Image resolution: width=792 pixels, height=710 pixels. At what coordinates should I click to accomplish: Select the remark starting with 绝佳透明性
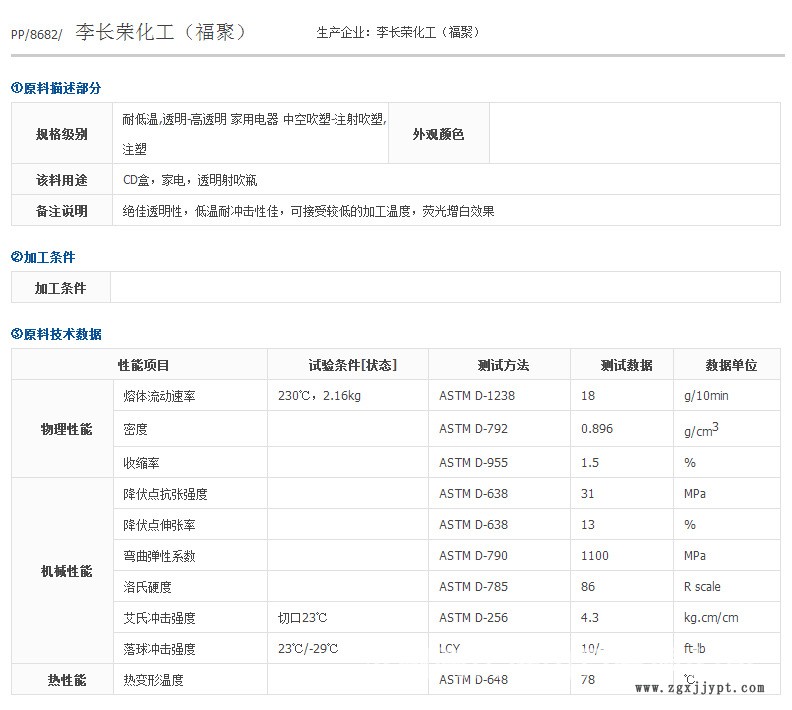[309, 211]
